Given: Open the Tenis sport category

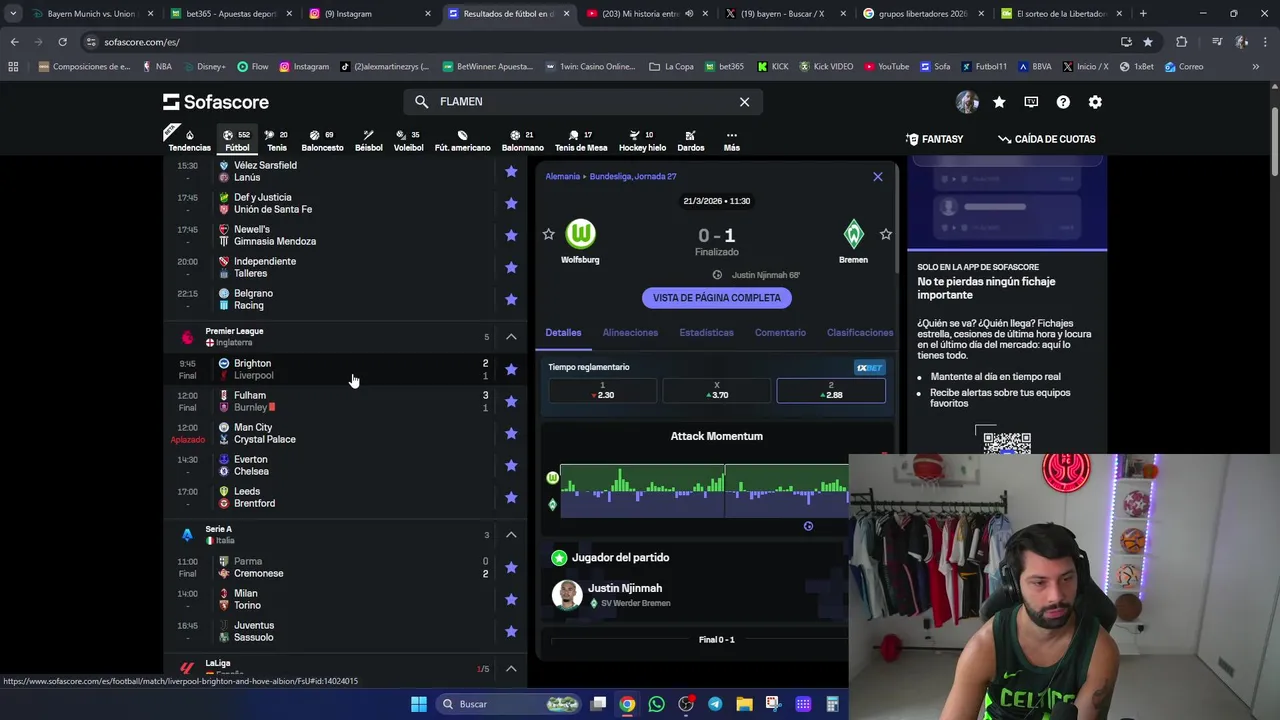Looking at the screenshot, I should 276,140.
